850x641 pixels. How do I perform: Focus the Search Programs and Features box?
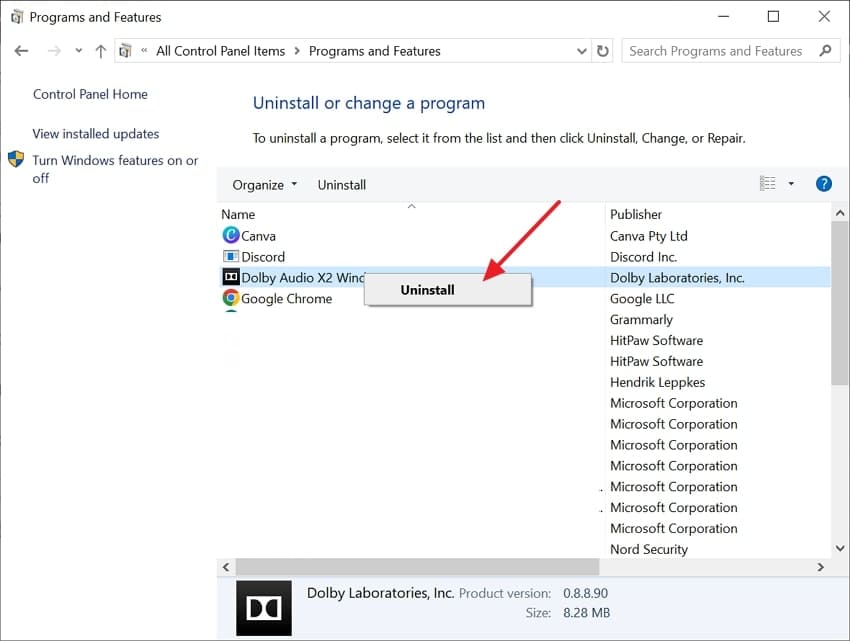(x=716, y=51)
